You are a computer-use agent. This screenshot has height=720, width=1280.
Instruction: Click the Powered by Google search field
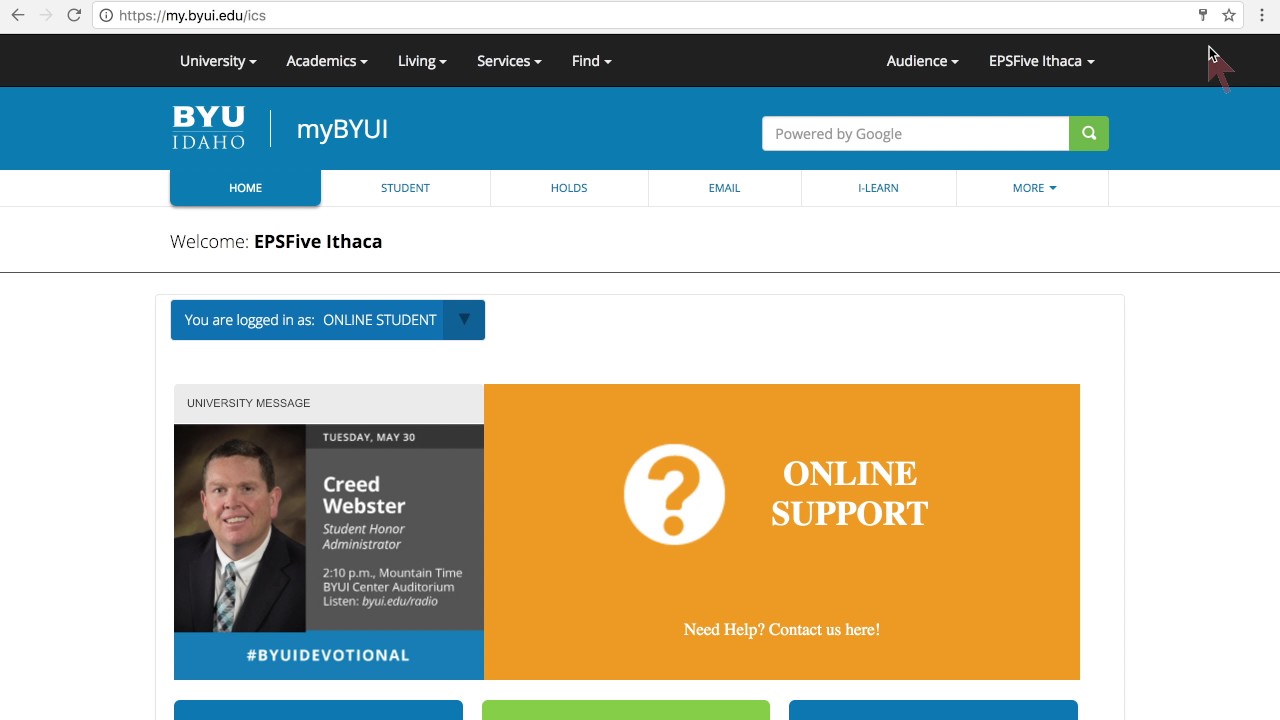(x=915, y=133)
